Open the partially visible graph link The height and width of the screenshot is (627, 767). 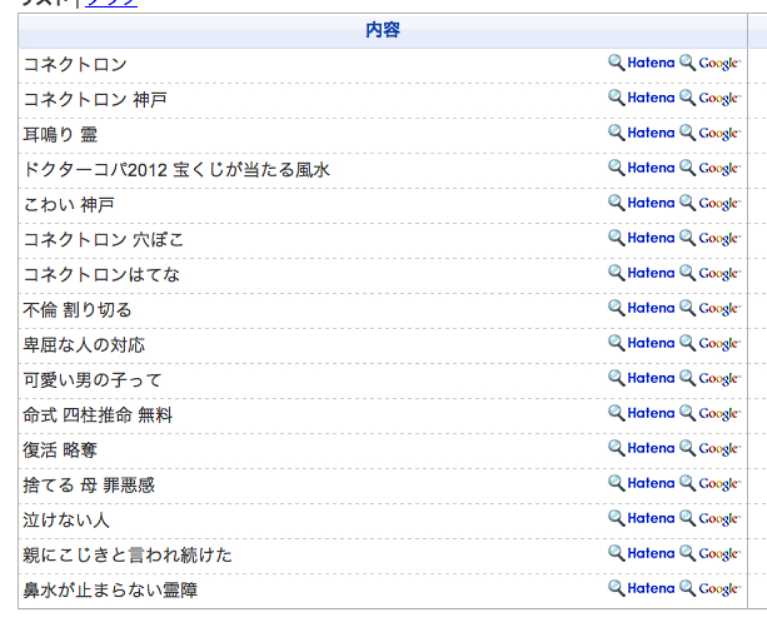[111, 2]
